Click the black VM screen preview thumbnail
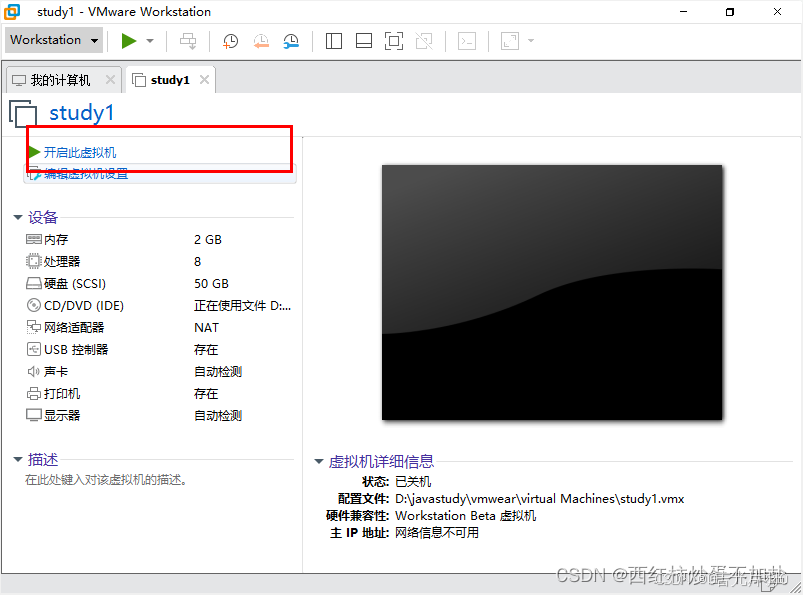Viewport: 803px width, 595px height. tap(552, 292)
